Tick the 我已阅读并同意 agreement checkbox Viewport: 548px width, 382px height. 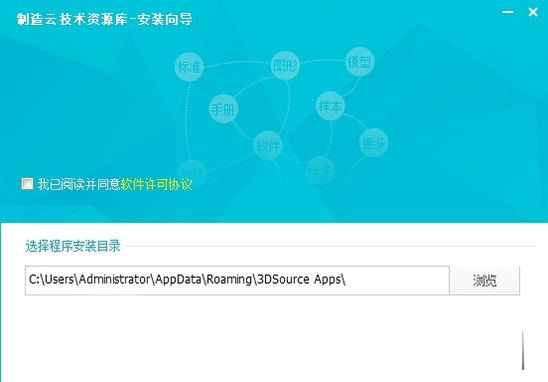pos(27,183)
